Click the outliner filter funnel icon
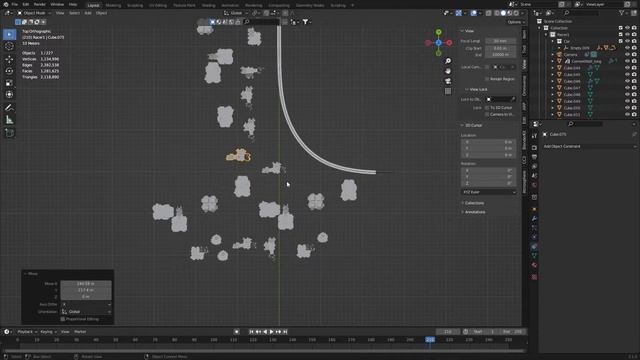This screenshot has width=640, height=360. point(622,13)
